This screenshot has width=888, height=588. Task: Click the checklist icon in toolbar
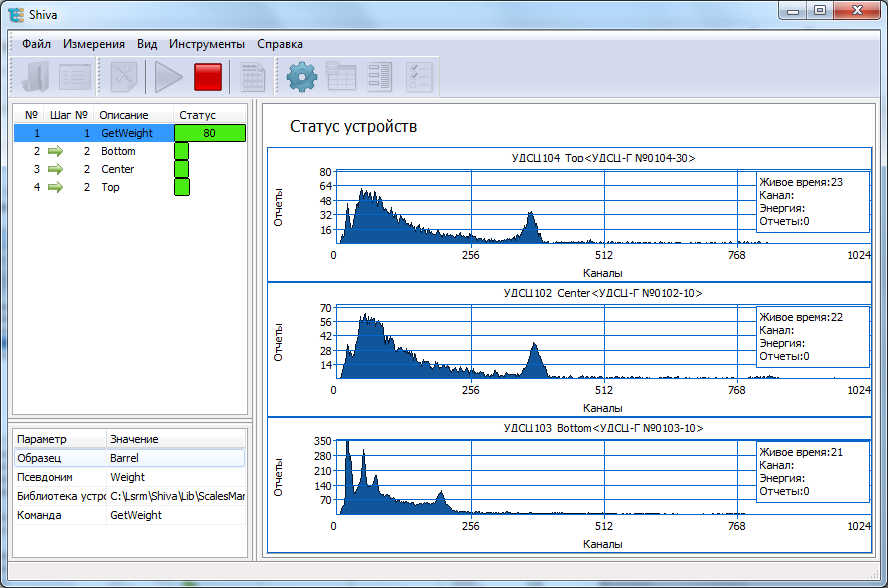[x=419, y=77]
